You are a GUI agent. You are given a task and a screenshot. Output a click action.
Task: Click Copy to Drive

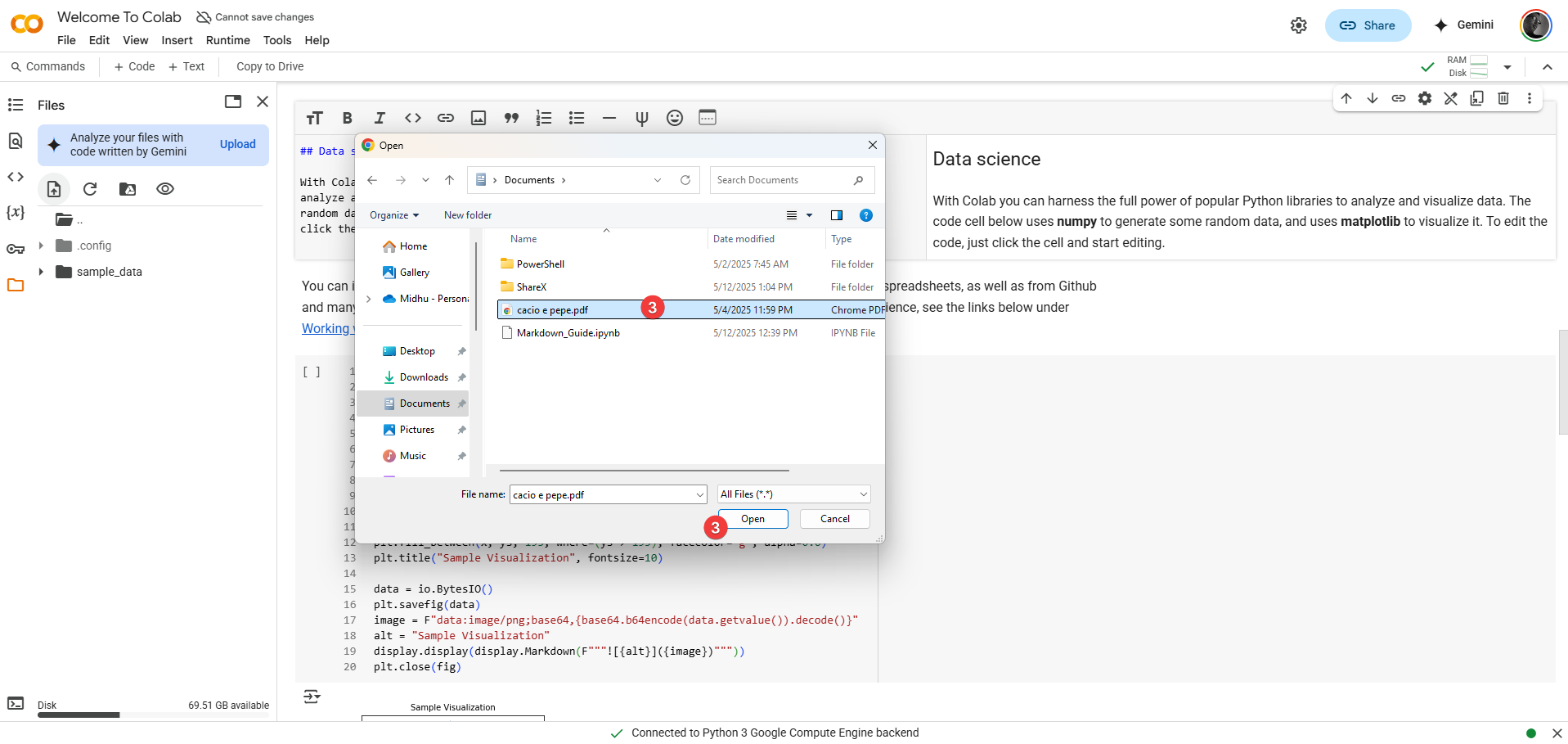tap(270, 66)
